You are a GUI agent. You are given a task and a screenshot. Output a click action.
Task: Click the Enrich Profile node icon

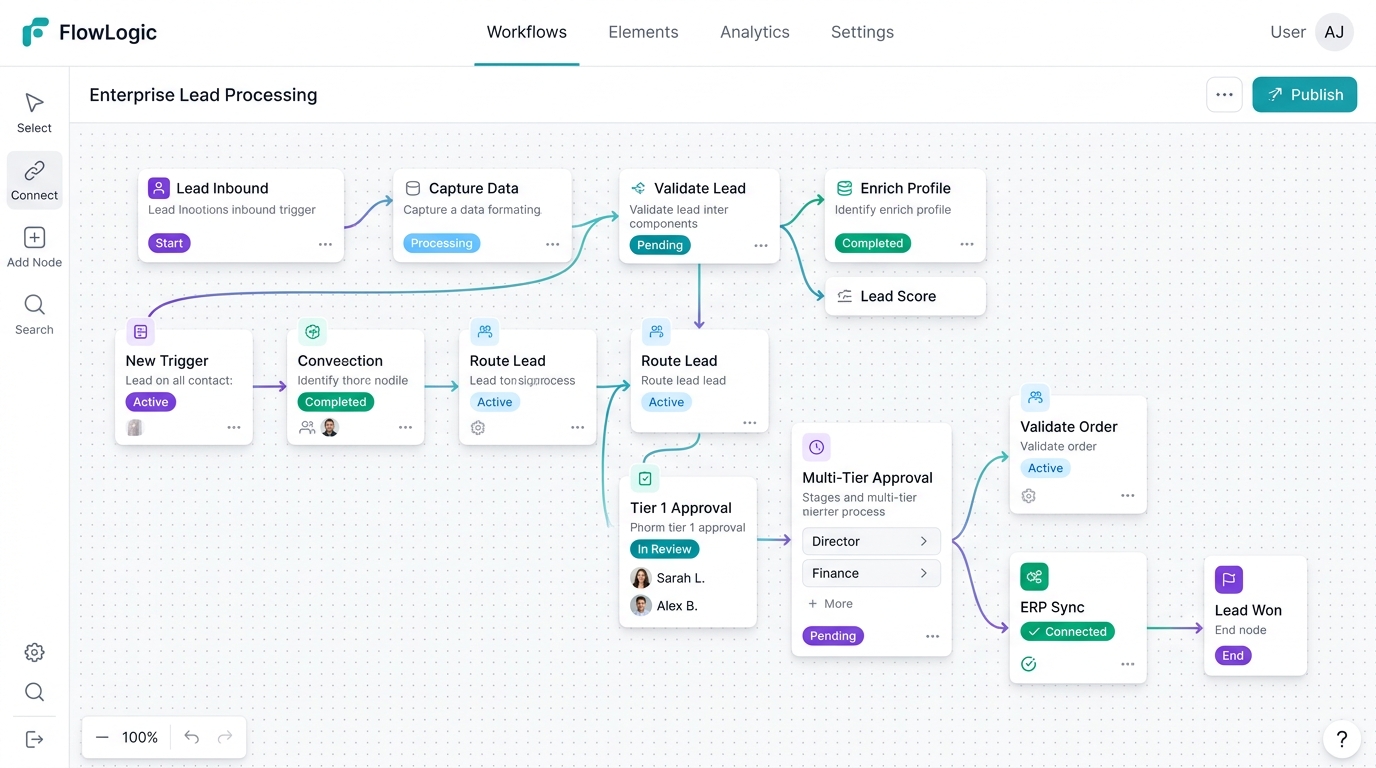click(x=844, y=188)
